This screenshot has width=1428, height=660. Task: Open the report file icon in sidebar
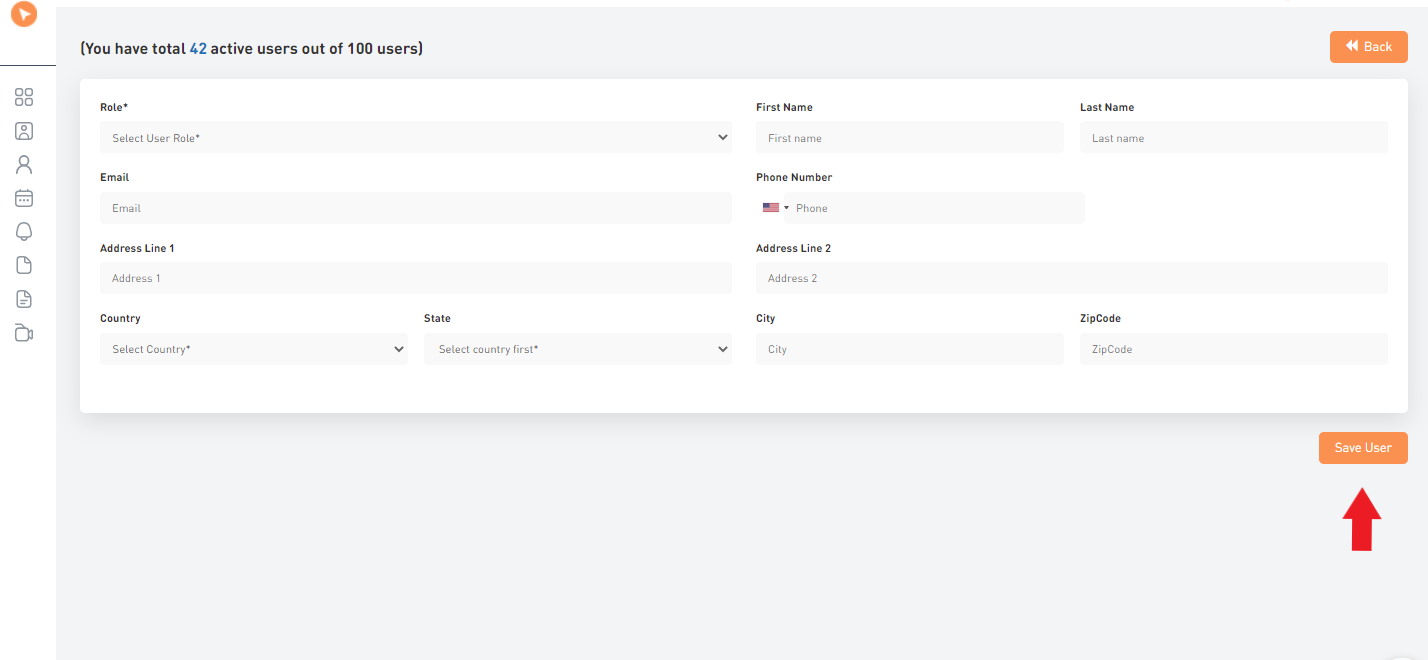(24, 298)
